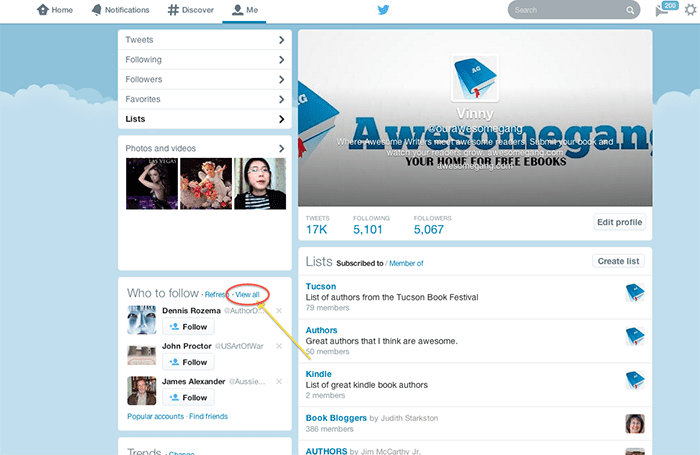
Task: Switch to the Member of lists
Action: click(x=406, y=263)
